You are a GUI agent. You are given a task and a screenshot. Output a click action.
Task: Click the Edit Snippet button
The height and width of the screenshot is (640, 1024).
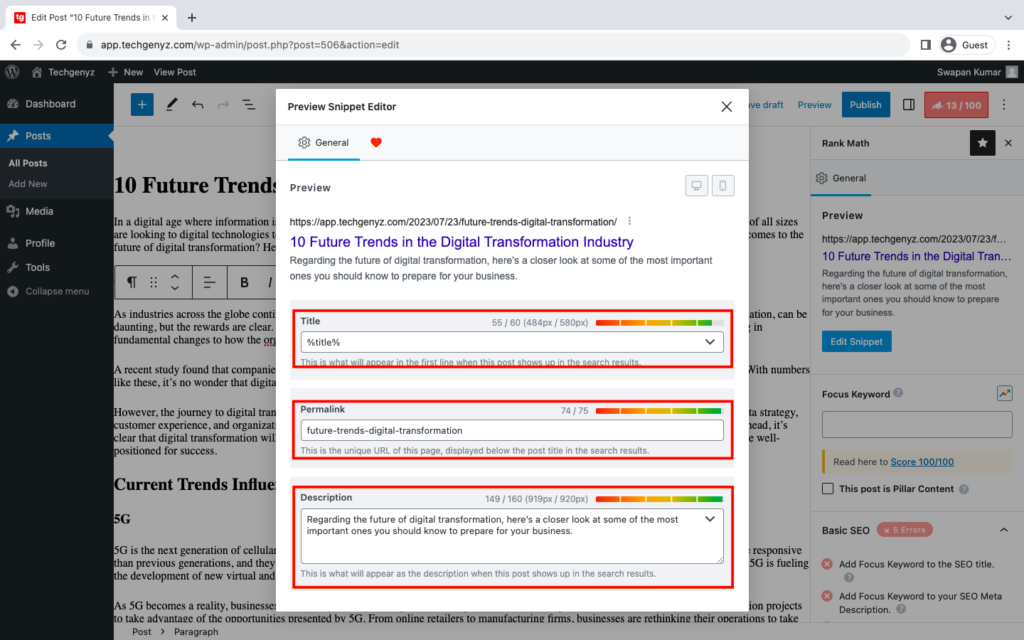(x=856, y=342)
